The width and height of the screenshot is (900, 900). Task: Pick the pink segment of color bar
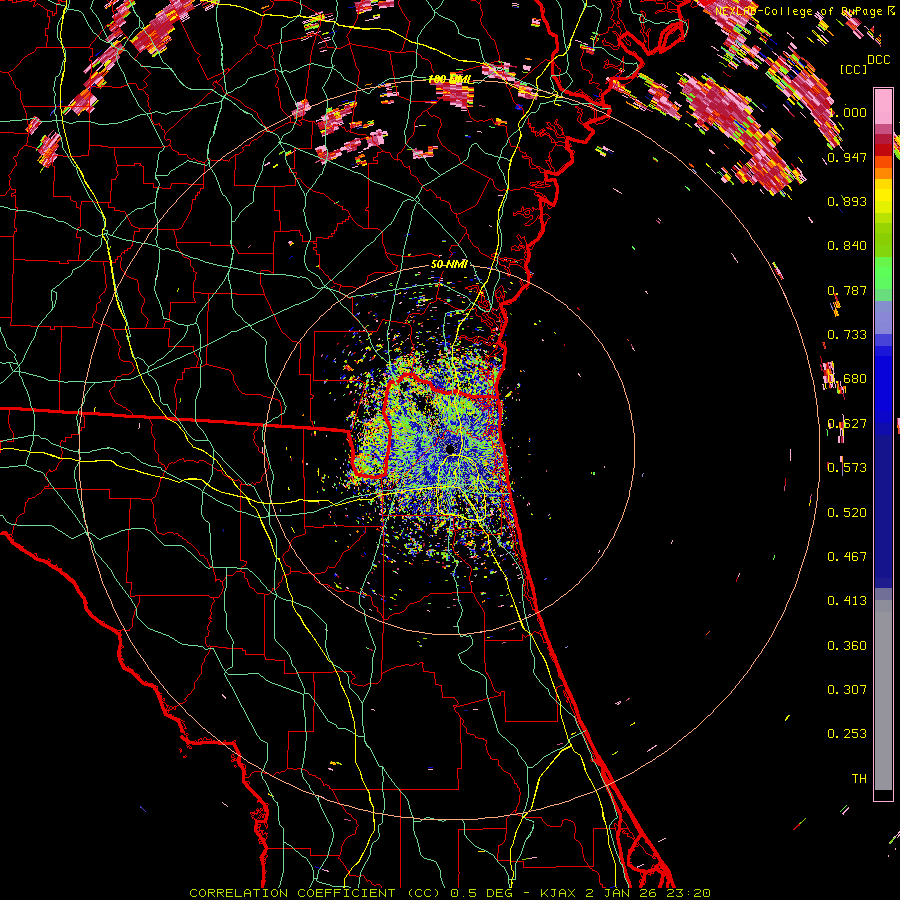883,107
